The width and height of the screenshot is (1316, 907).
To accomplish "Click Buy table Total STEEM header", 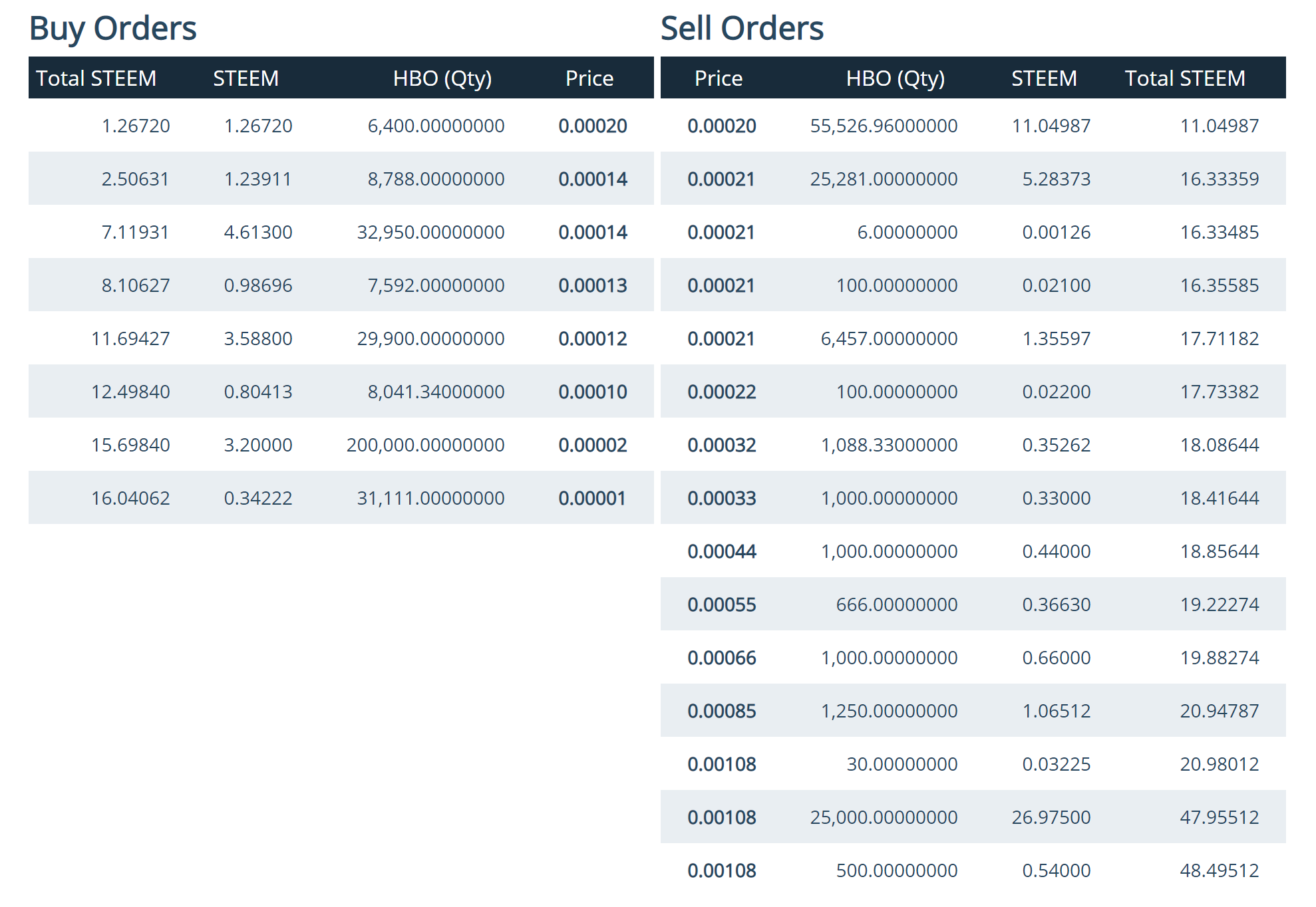I will 96,78.
